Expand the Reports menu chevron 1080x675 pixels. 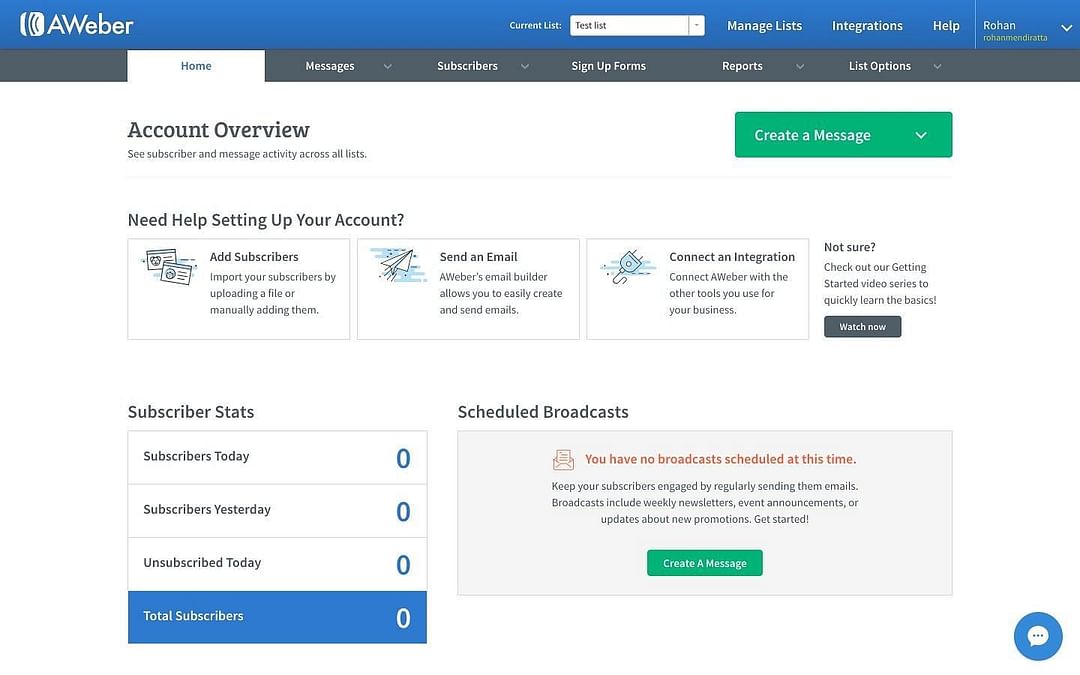[x=800, y=67]
